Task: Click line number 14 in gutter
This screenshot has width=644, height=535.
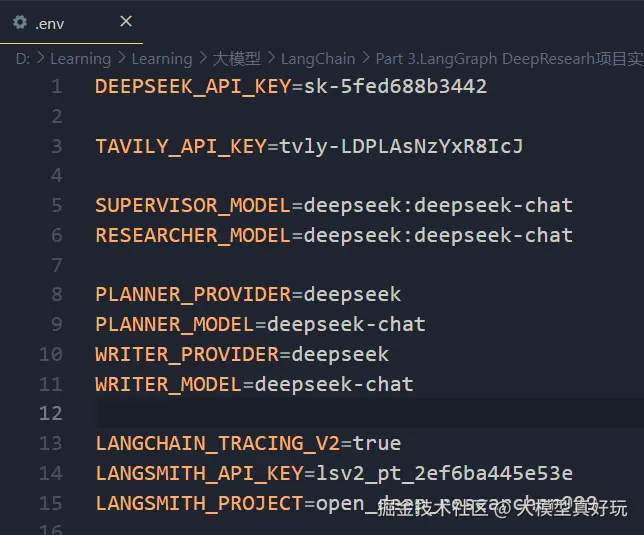Action: (x=51, y=473)
